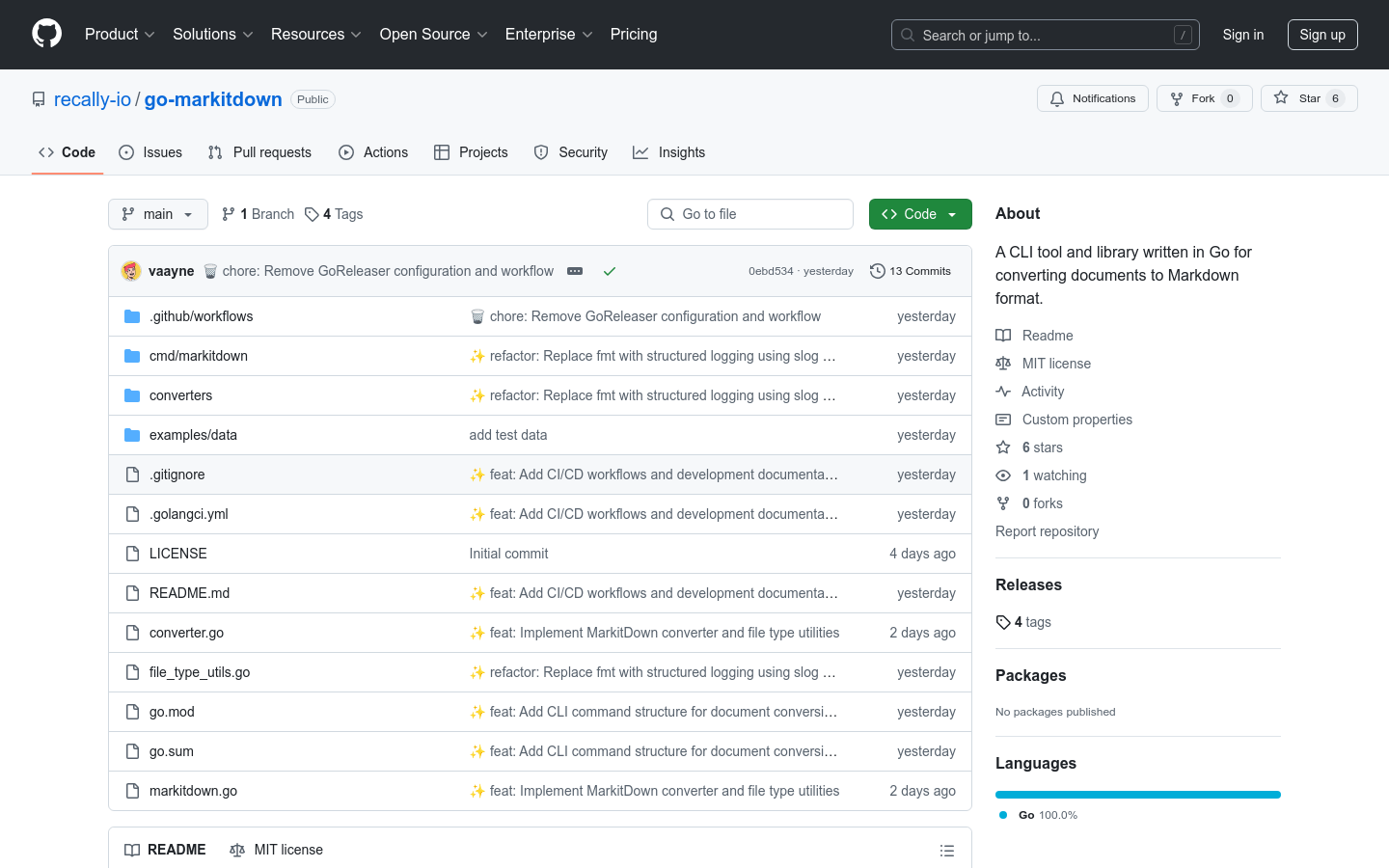Select the MIT license tab below file list

(277, 850)
